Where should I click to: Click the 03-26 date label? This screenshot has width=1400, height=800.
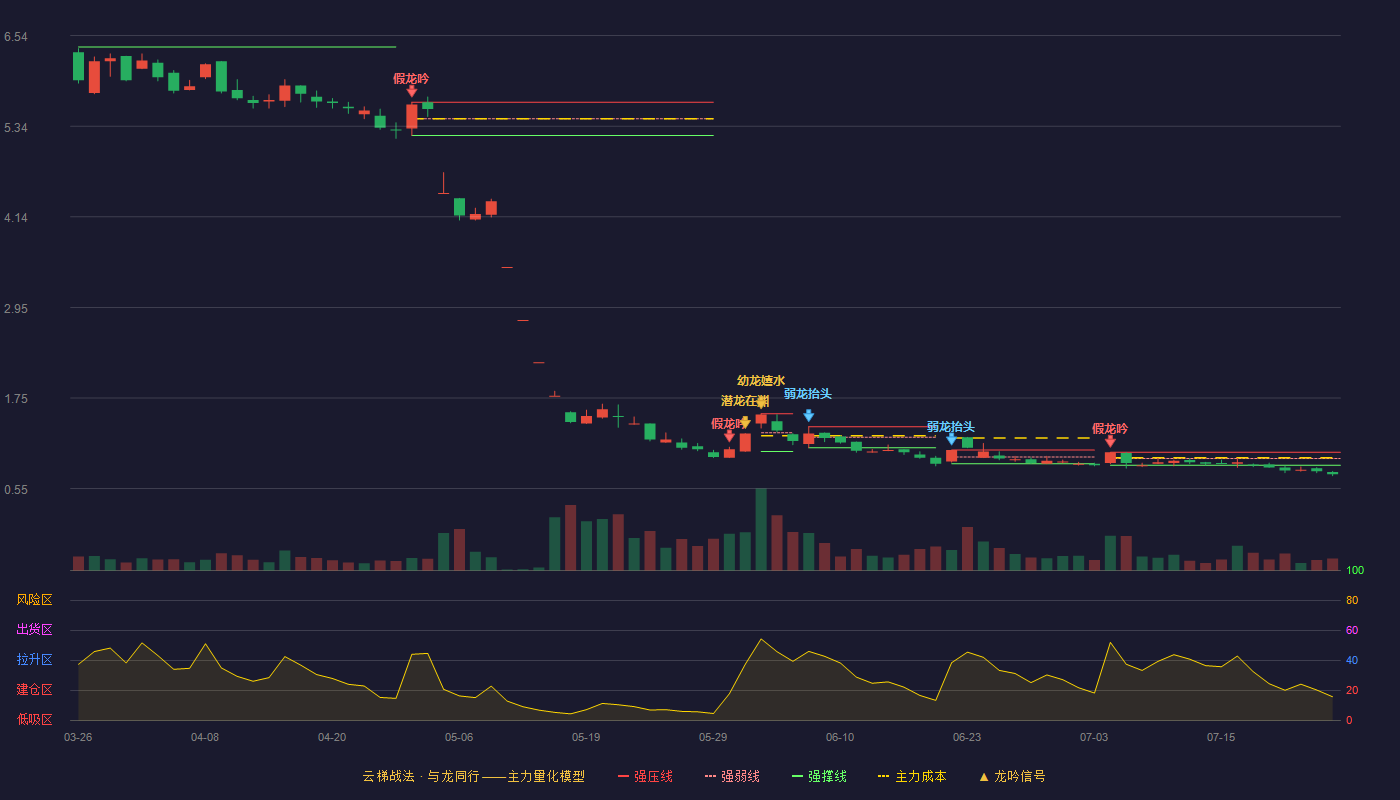coord(78,737)
